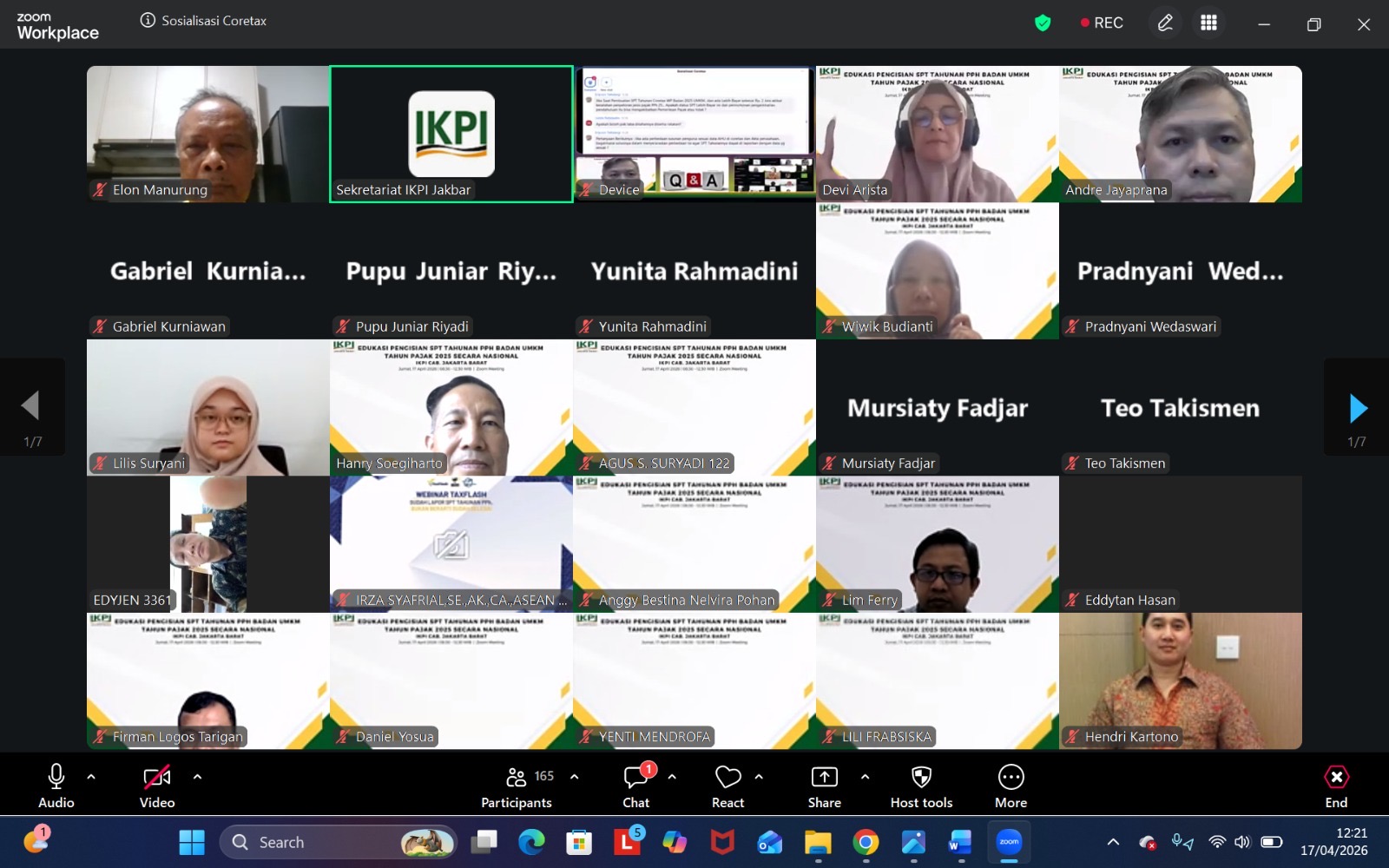Screen dimensions: 1389x868
Task: Mute the microphone via Audio button
Action: point(56,786)
